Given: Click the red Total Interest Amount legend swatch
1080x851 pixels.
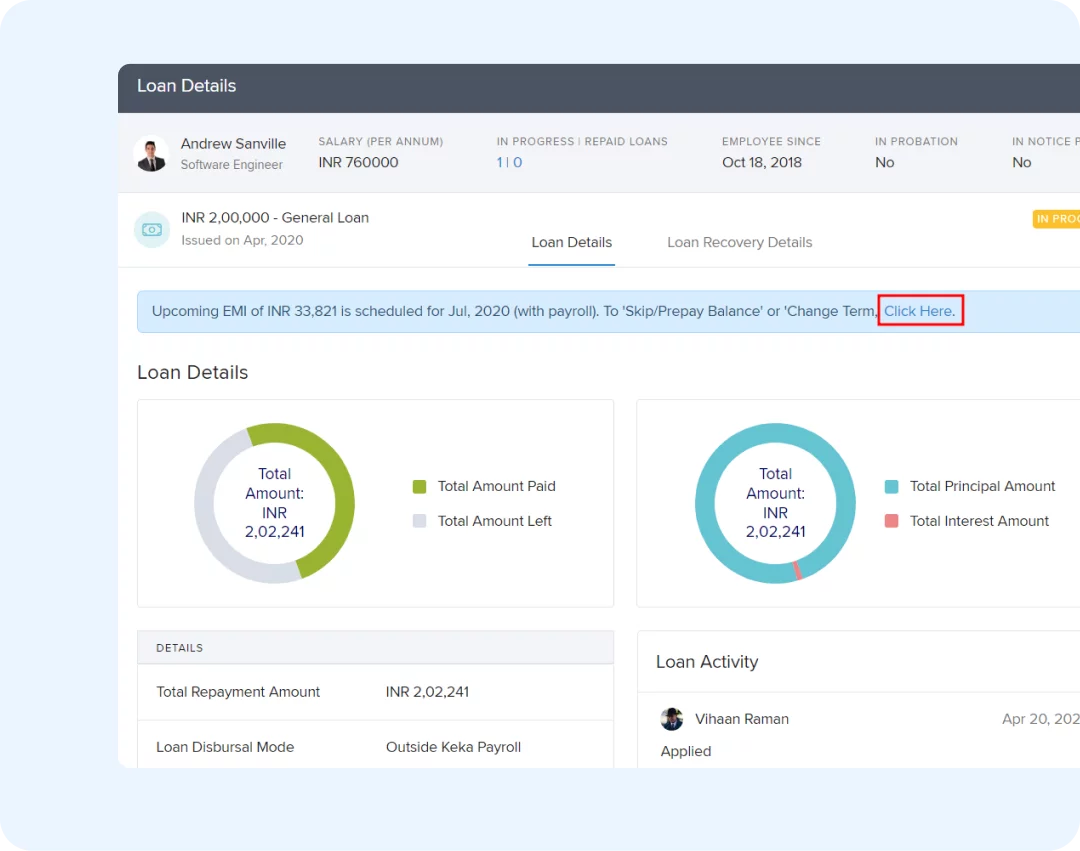Looking at the screenshot, I should [x=891, y=521].
